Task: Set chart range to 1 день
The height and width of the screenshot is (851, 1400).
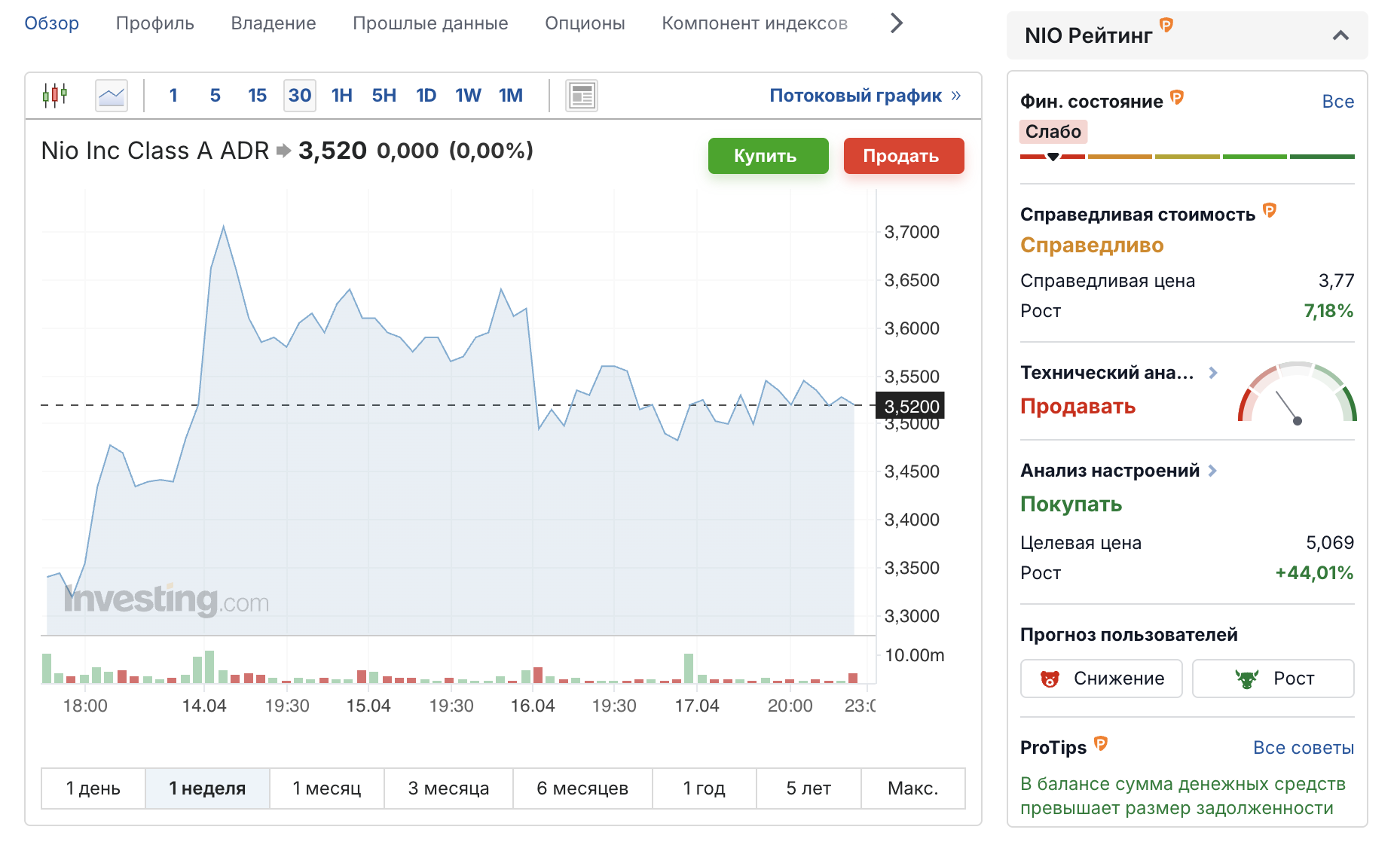Action: 93,788
